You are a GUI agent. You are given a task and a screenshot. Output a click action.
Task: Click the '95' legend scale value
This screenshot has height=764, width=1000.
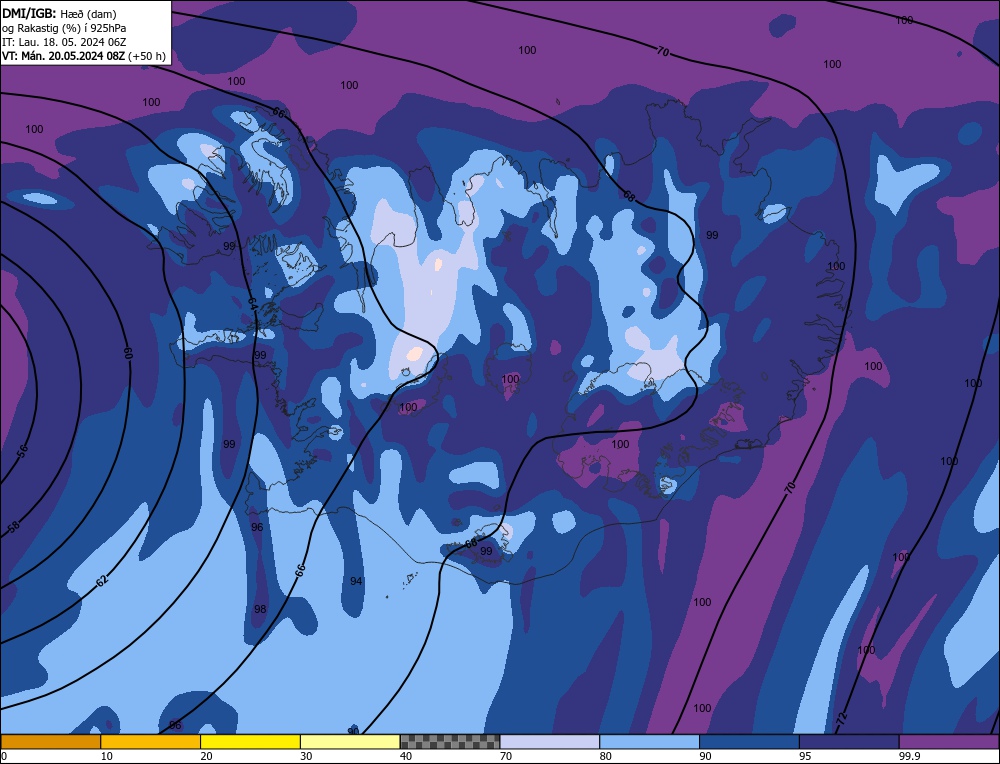point(805,756)
